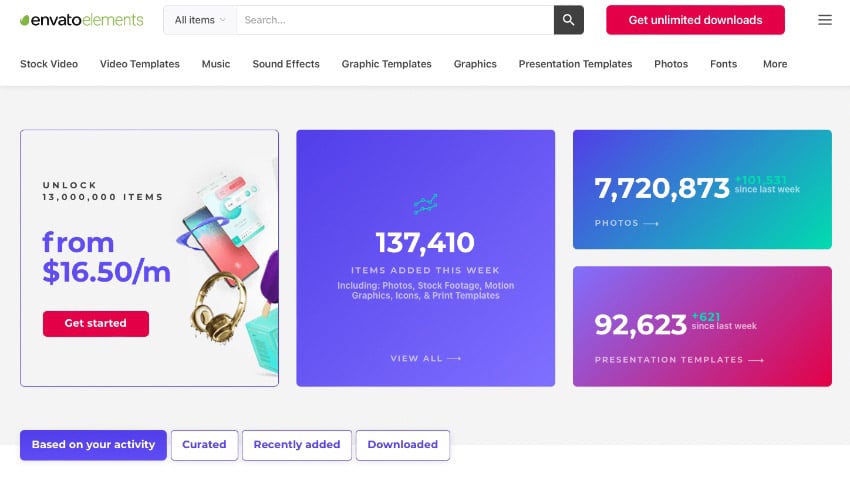
Task: Switch to the Curated tab
Action: click(204, 445)
